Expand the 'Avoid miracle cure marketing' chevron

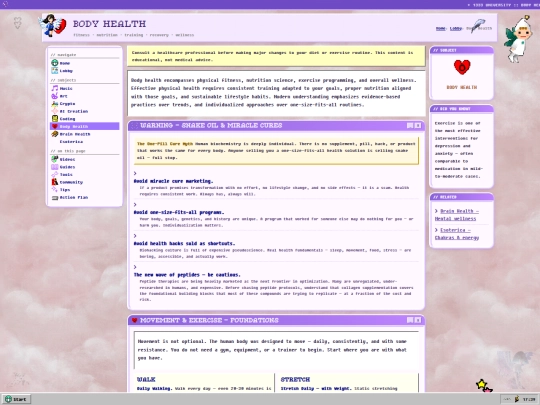pyautogui.click(x=135, y=173)
